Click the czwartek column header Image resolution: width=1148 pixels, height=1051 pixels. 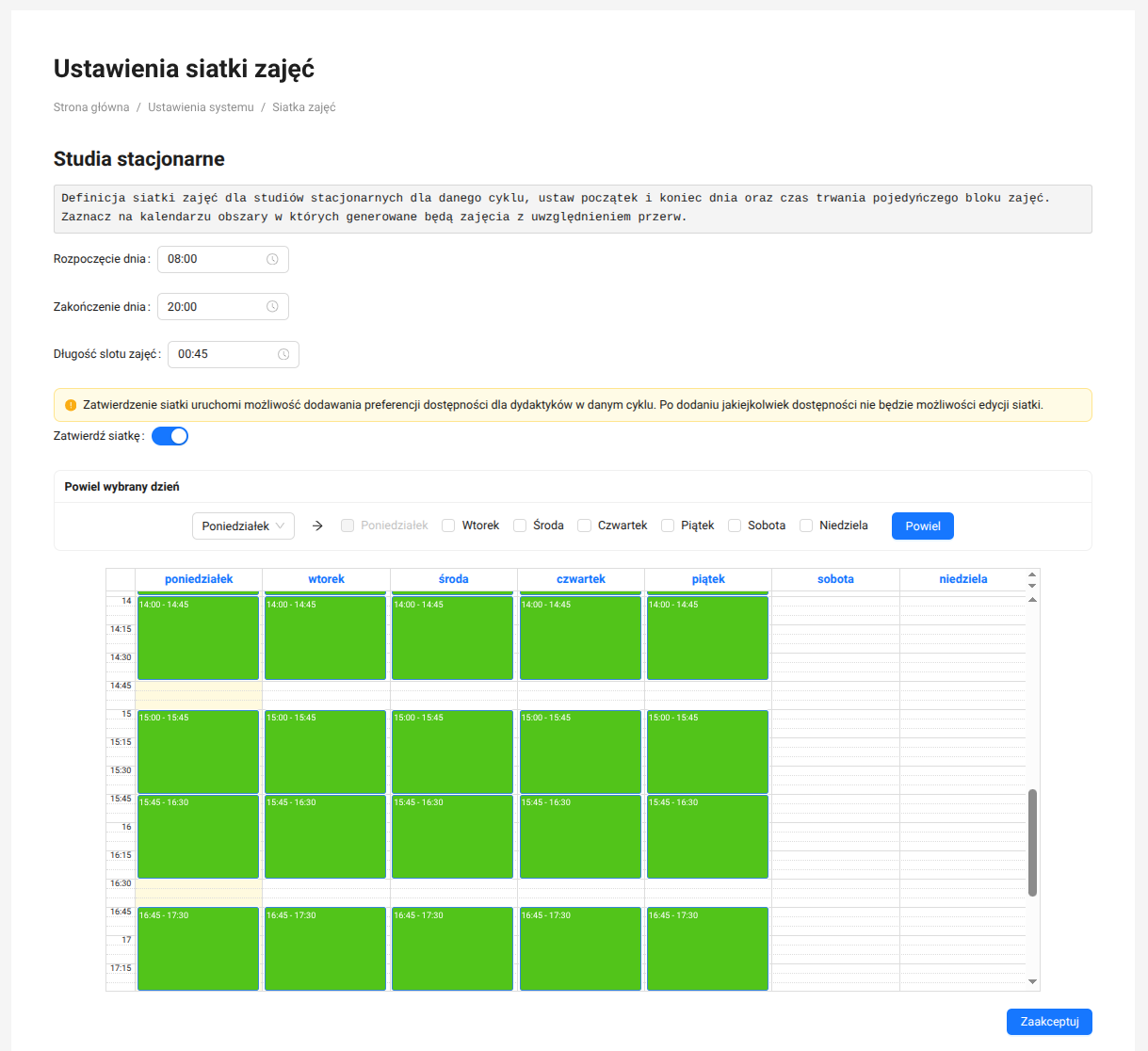[581, 579]
